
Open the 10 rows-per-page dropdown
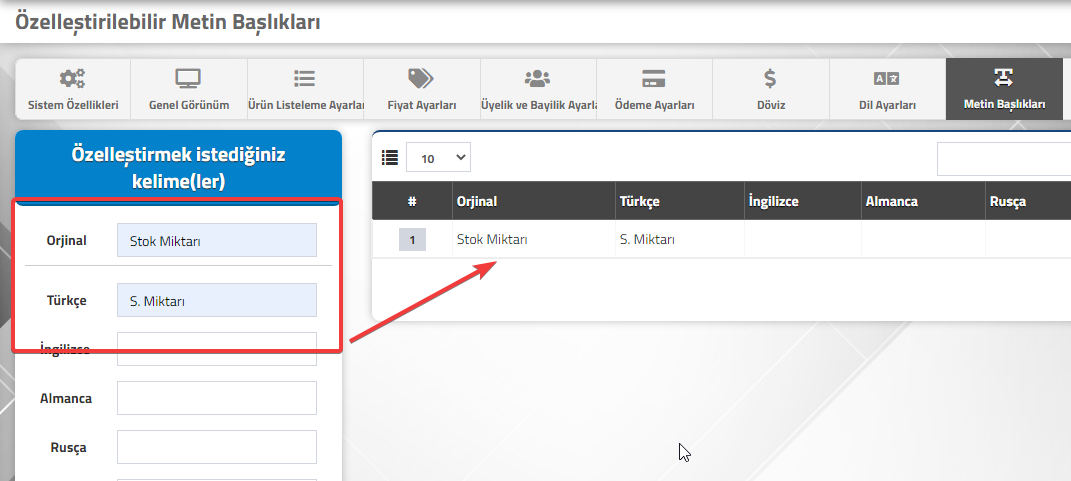tap(439, 158)
